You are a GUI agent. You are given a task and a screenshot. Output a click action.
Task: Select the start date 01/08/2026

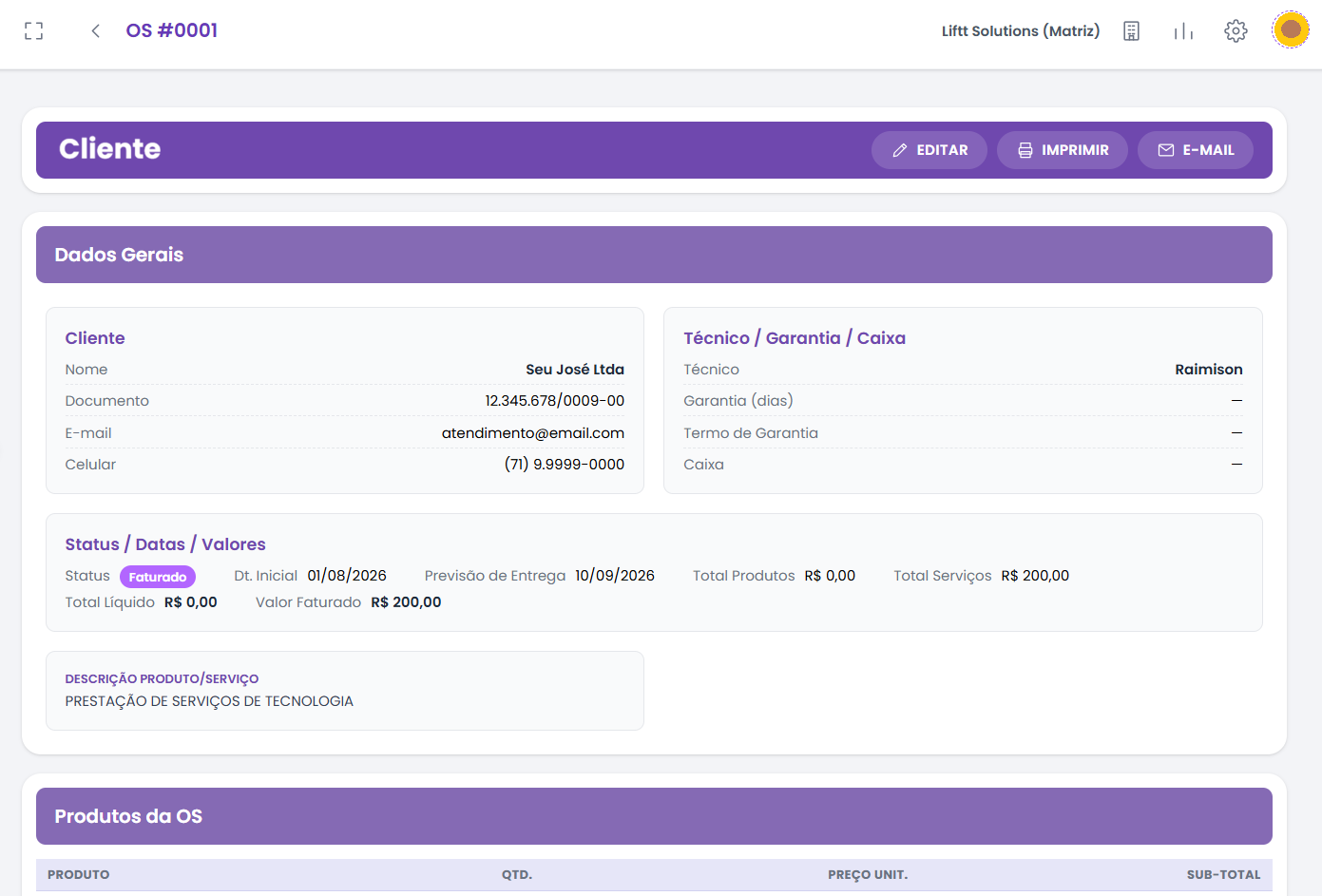[347, 576]
